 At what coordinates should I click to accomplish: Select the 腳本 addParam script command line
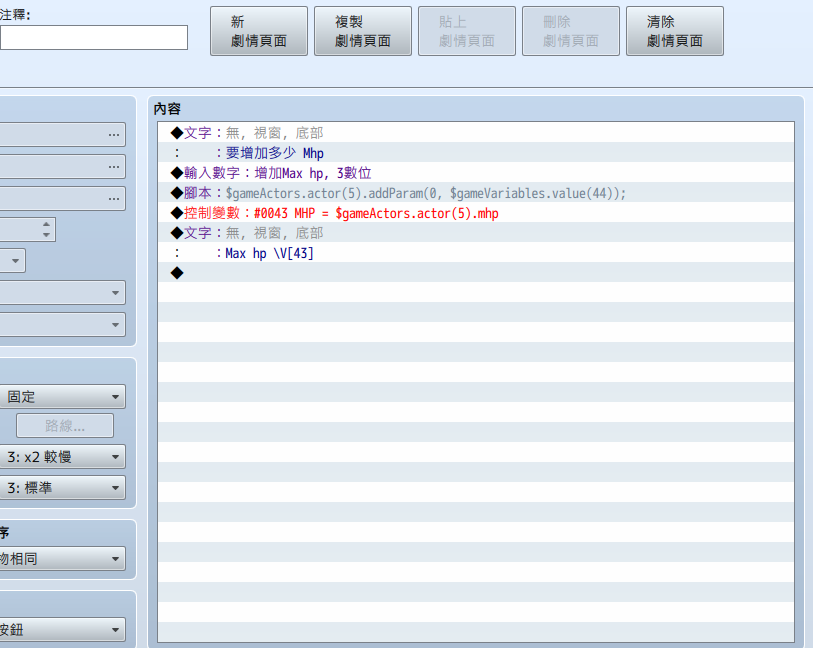tap(476, 193)
